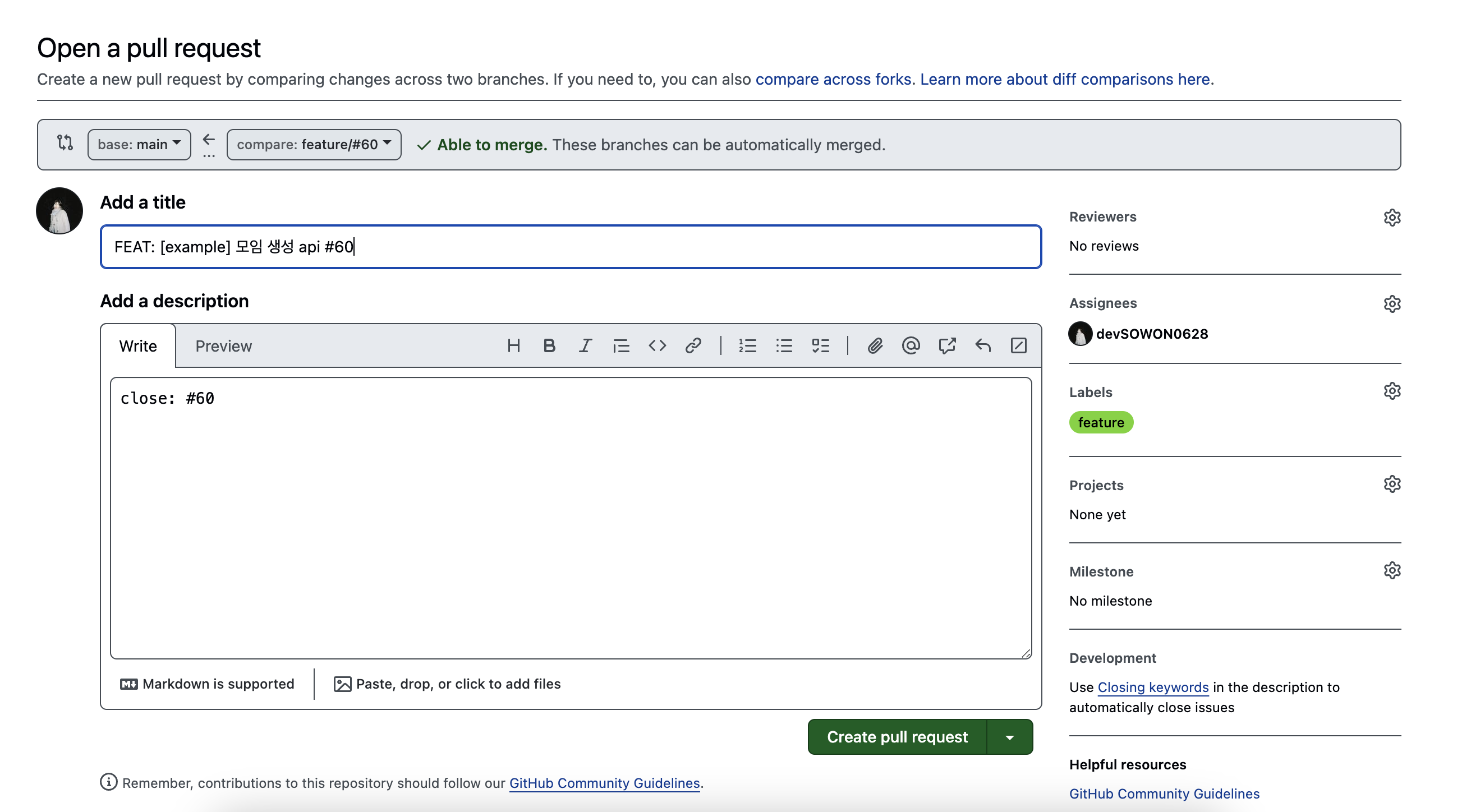
Task: Open saved replies using the reply arrow icon
Action: tap(983, 346)
